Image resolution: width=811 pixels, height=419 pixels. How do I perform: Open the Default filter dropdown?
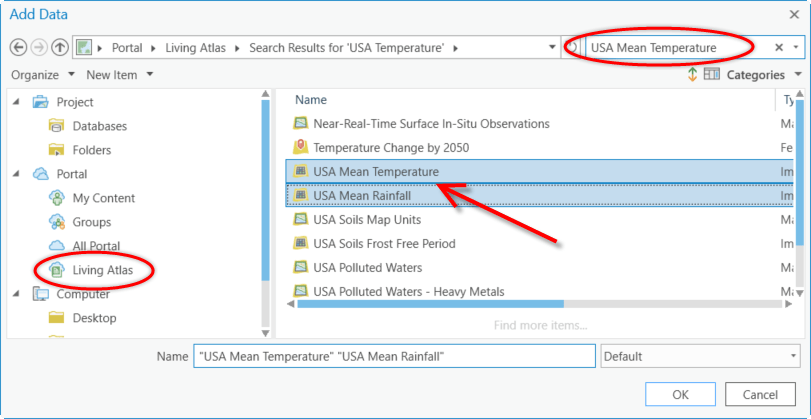click(700, 356)
